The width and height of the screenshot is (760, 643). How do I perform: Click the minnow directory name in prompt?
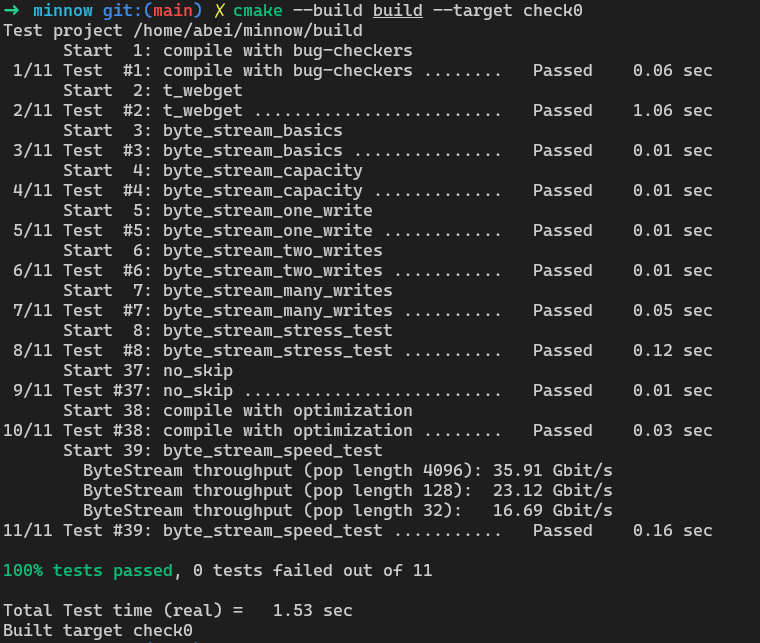coord(63,10)
